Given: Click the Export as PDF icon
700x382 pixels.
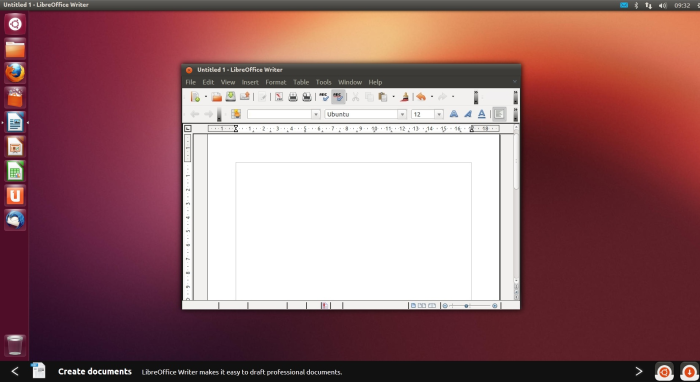Looking at the screenshot, I should coord(279,96).
